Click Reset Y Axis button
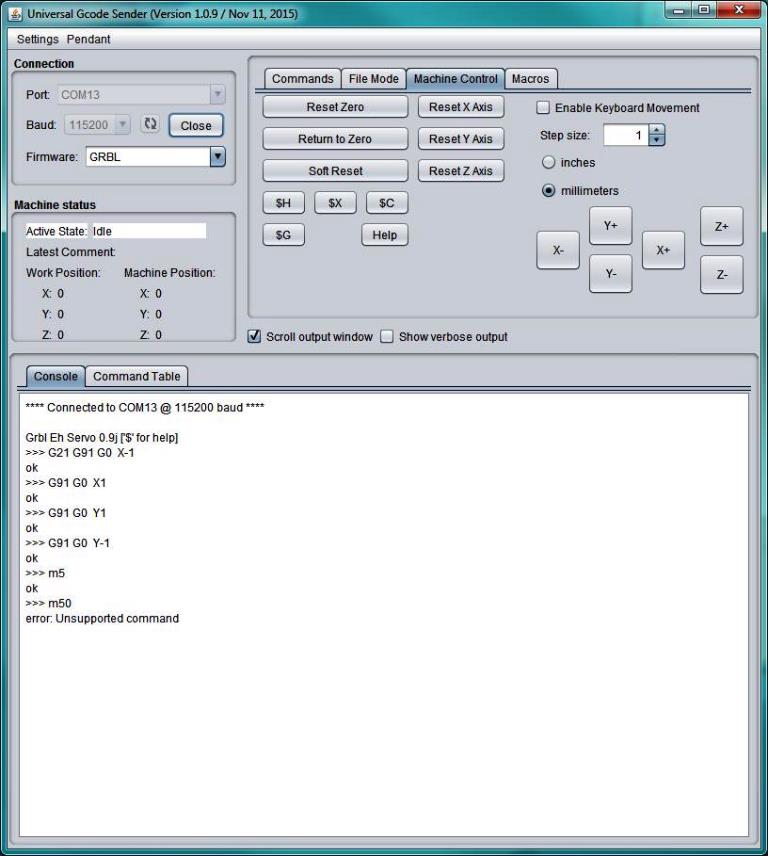The width and height of the screenshot is (768, 856). (461, 139)
